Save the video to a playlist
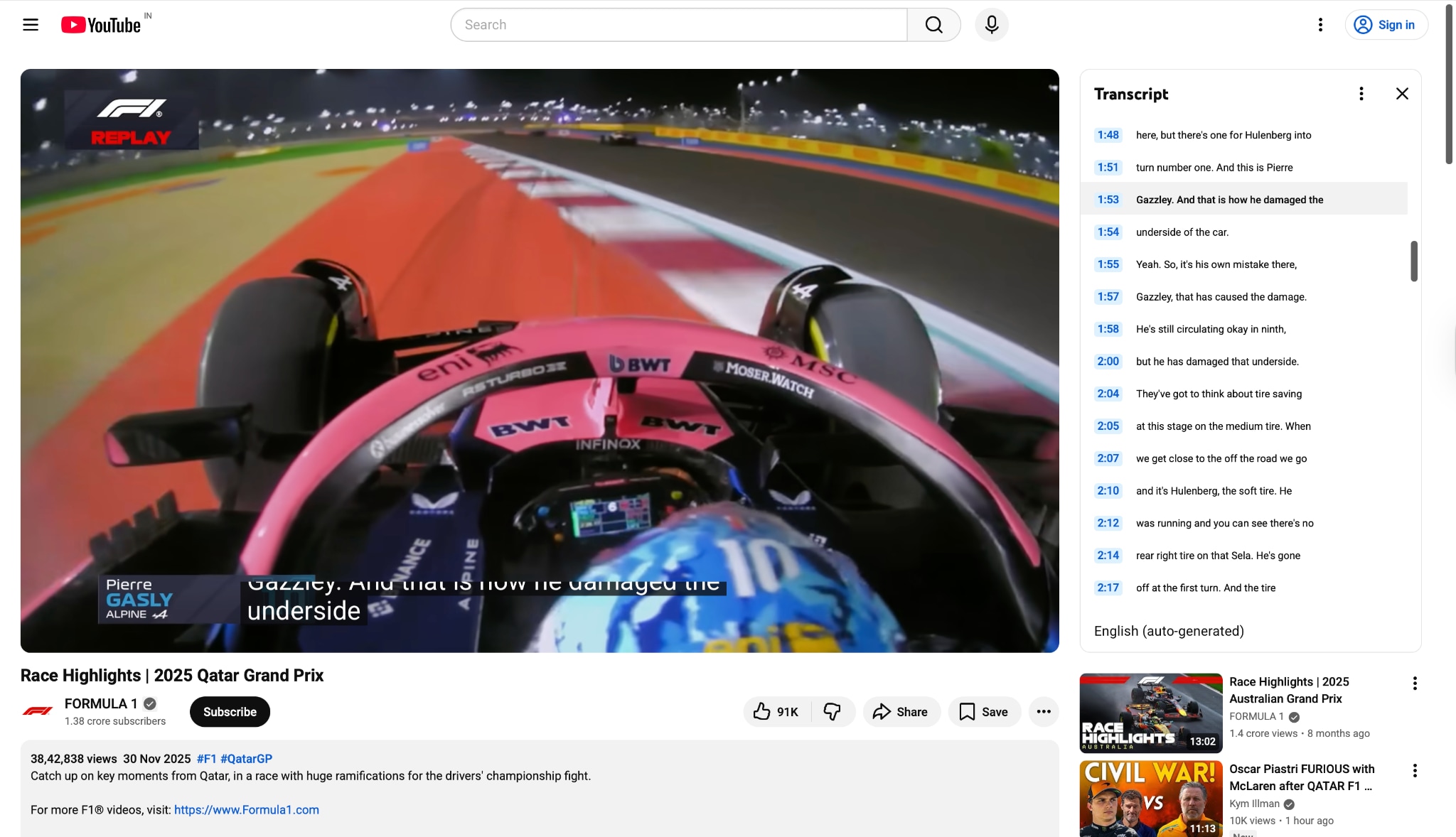 point(983,711)
